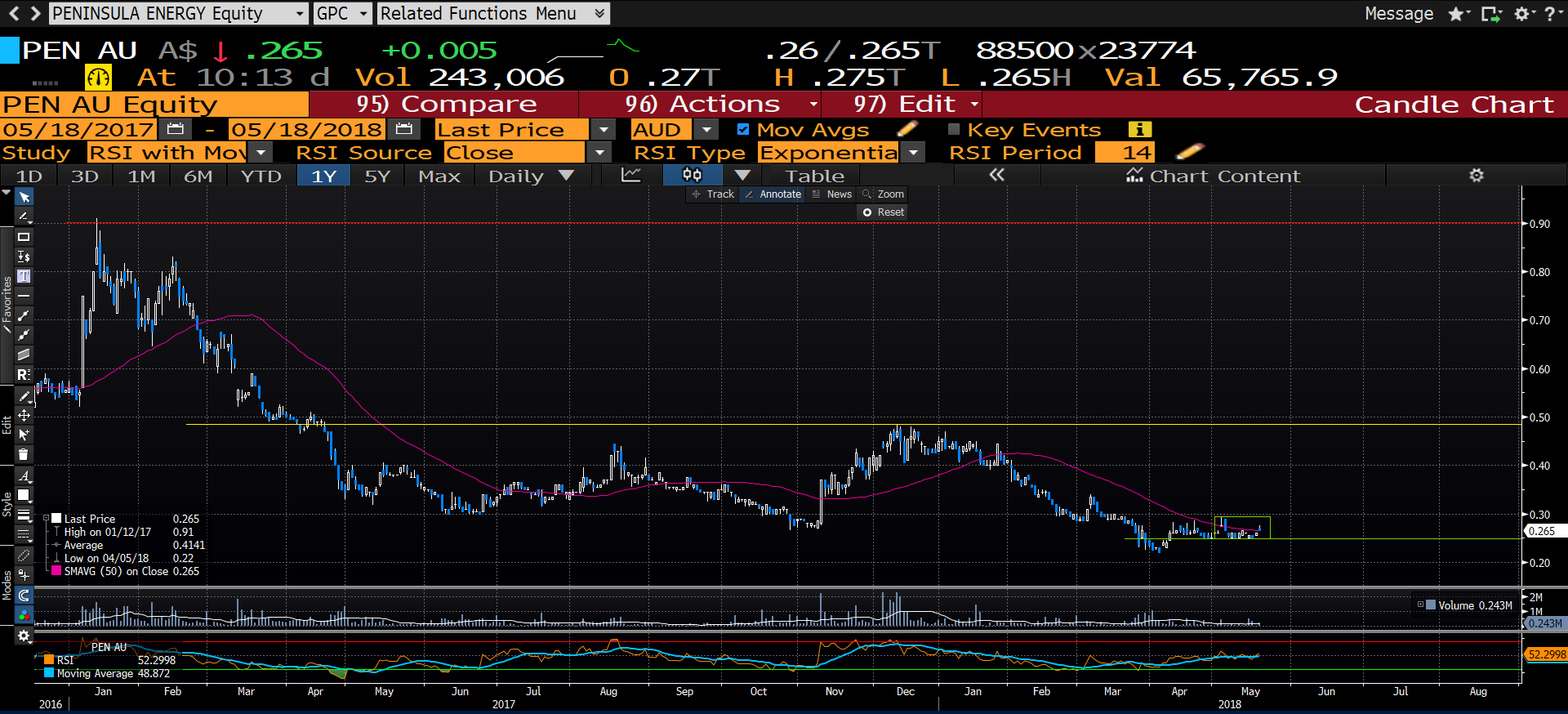Image resolution: width=1568 pixels, height=714 pixels.
Task: Select the candle chart type icon
Action: pos(693,175)
